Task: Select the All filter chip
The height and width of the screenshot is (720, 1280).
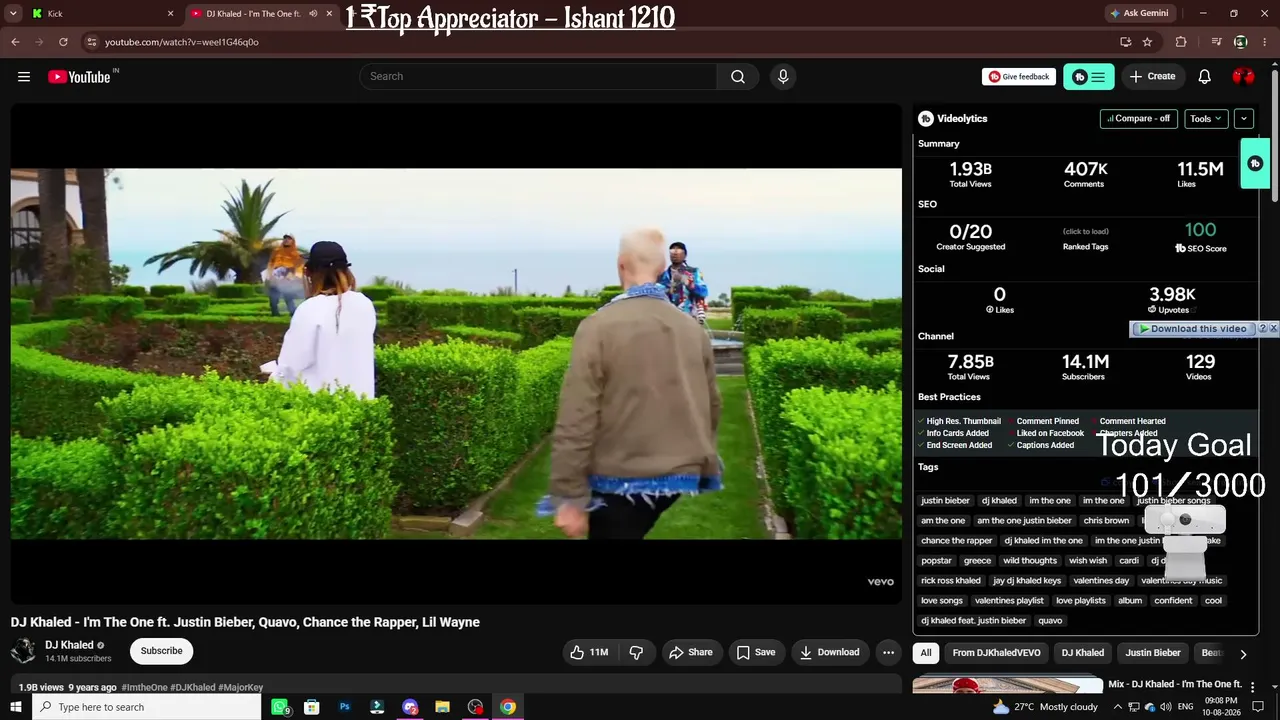Action: click(926, 653)
